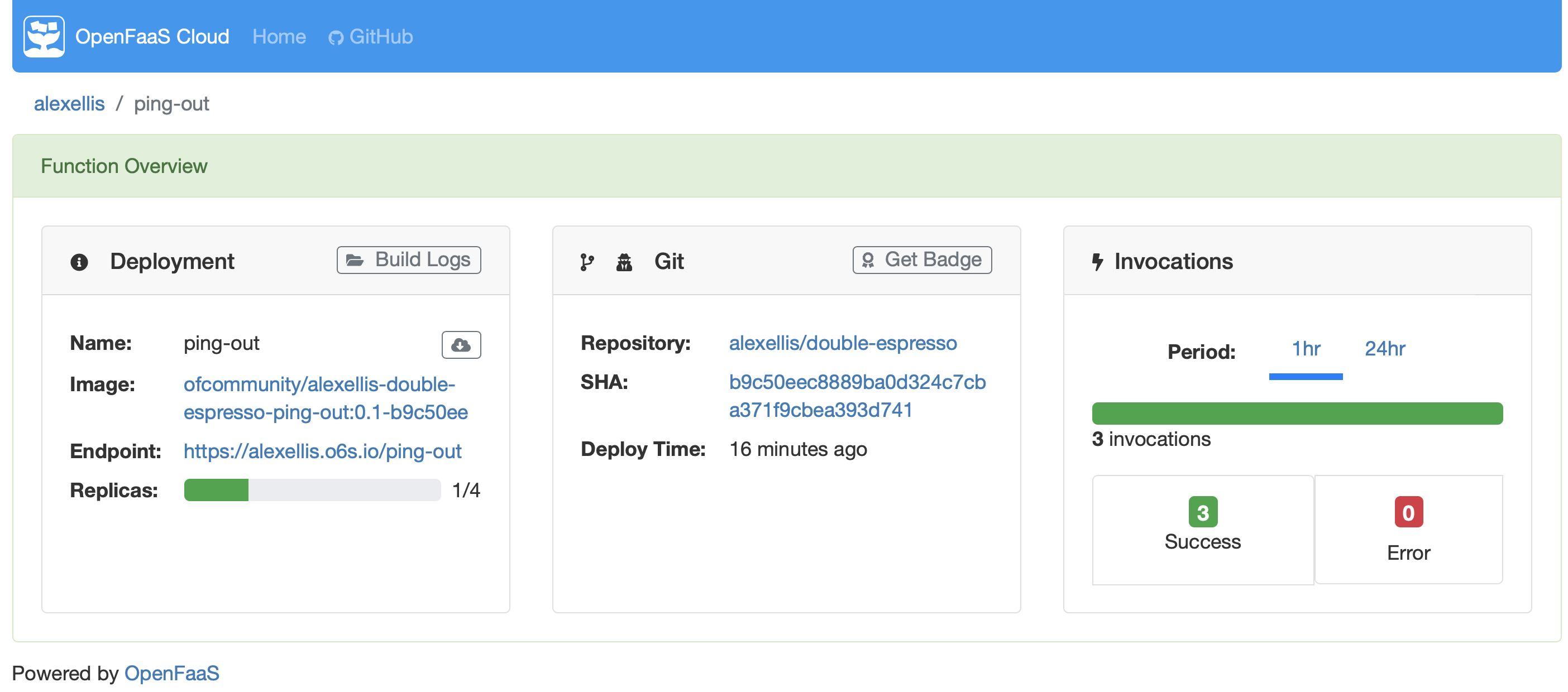Open the GitHub navbar link

click(x=371, y=36)
